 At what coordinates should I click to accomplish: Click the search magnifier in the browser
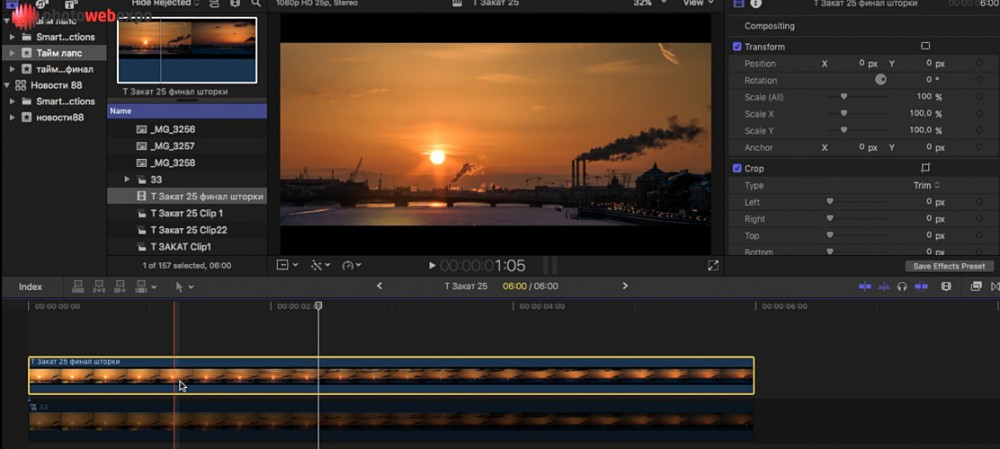[256, 4]
